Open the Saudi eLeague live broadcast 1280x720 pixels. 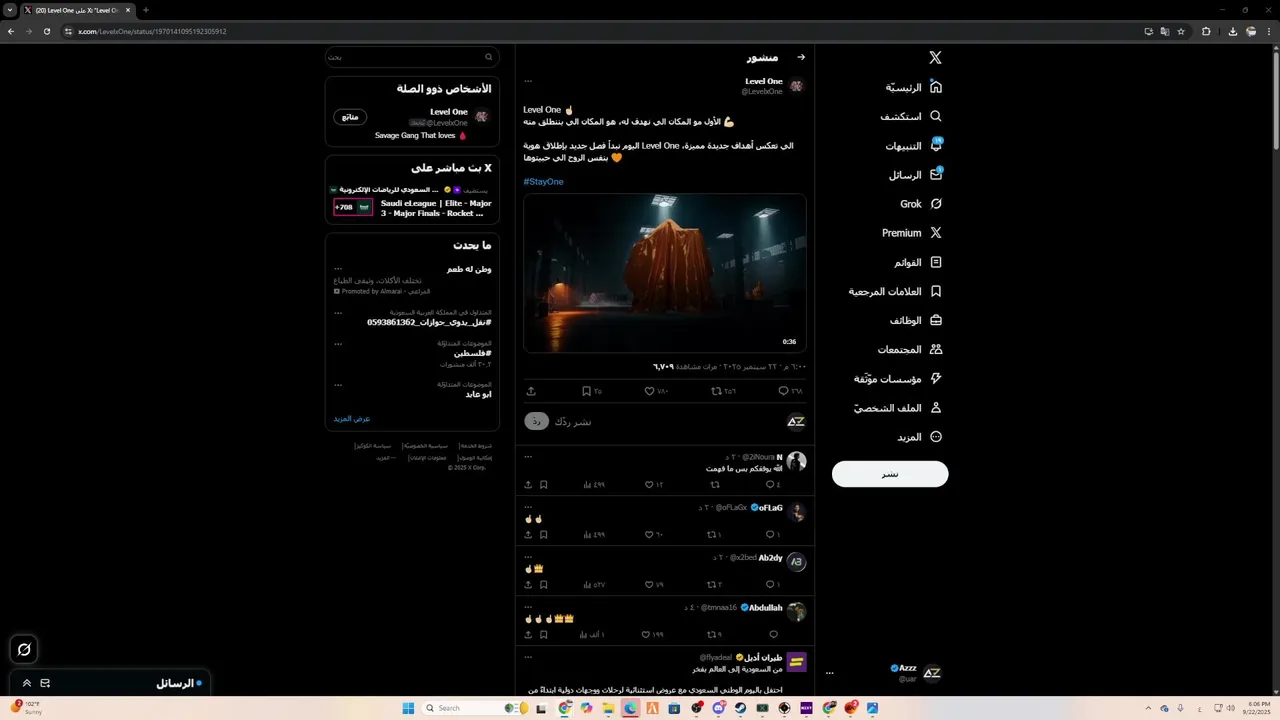pos(412,201)
